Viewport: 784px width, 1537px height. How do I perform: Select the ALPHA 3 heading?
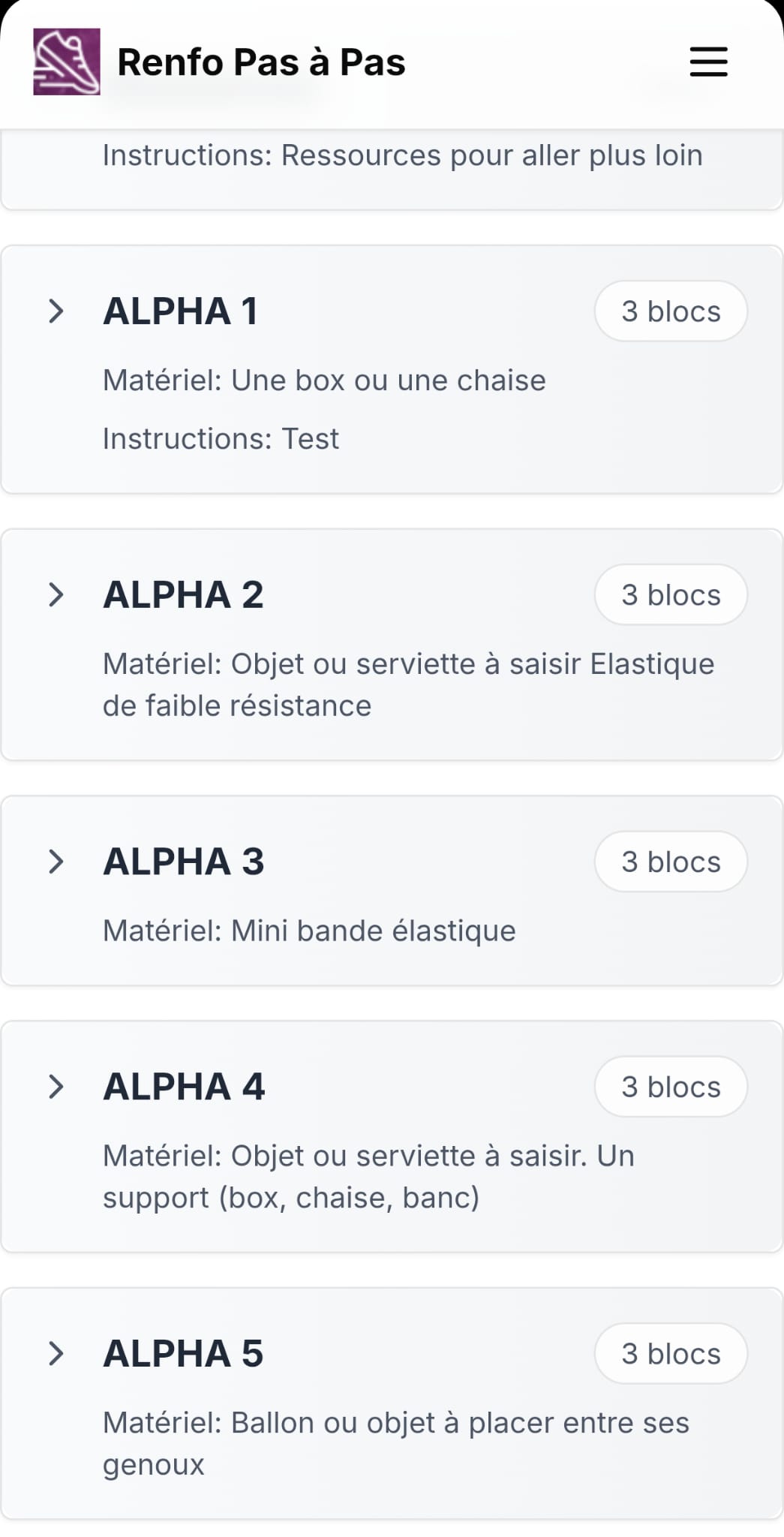[184, 862]
